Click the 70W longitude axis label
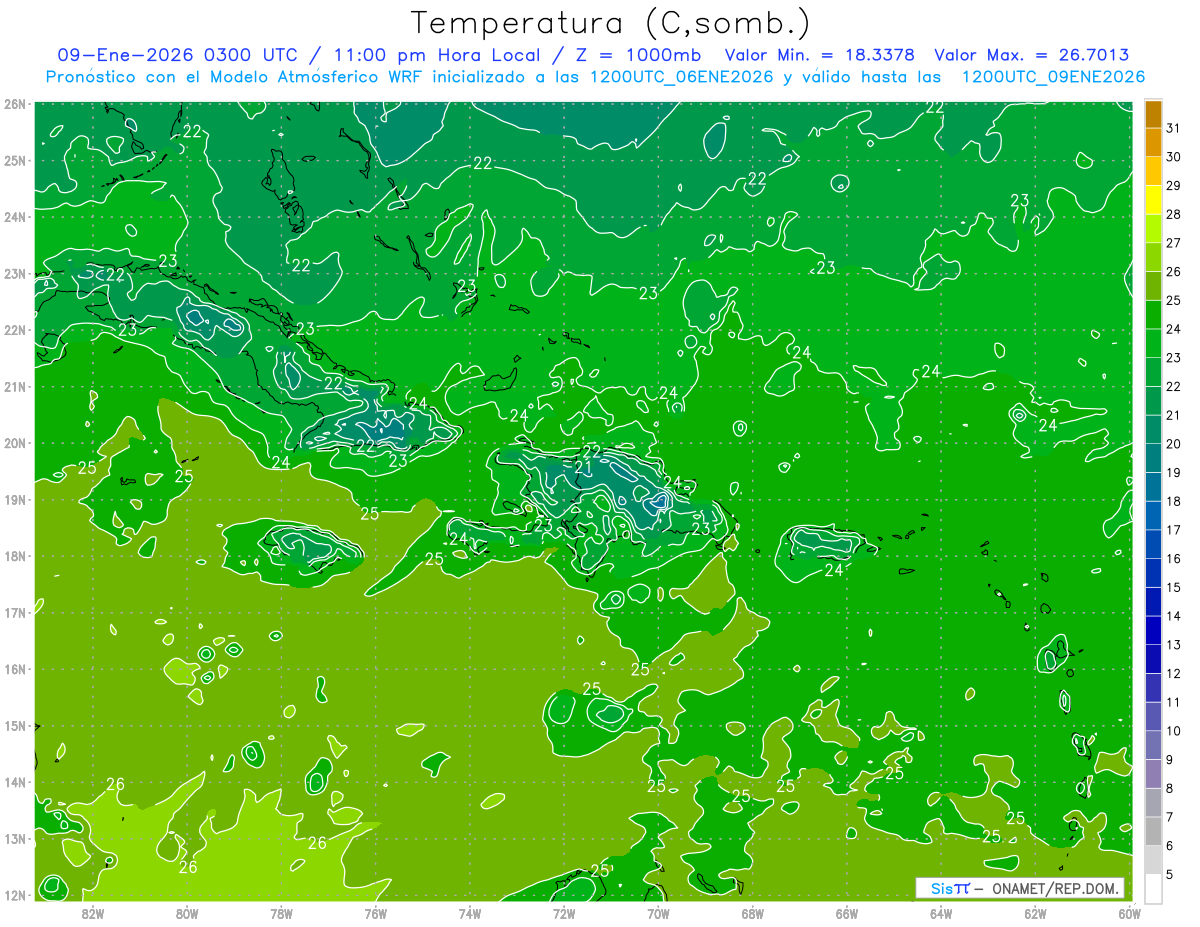 (x=658, y=913)
